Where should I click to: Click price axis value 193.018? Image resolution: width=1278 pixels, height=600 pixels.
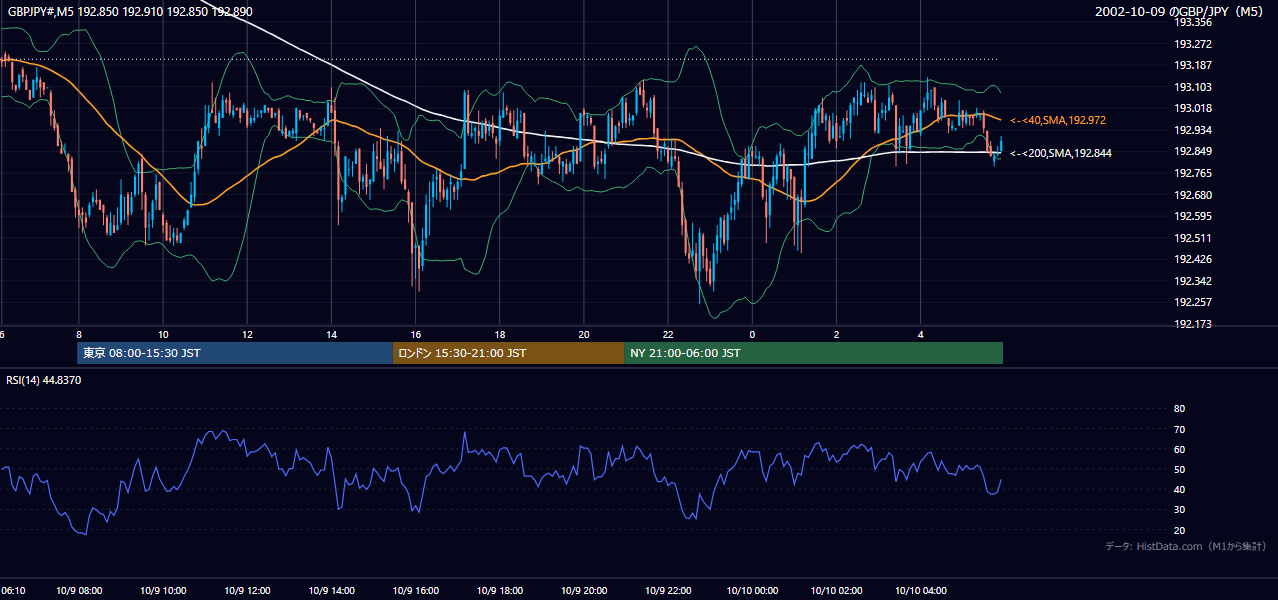click(1193, 108)
